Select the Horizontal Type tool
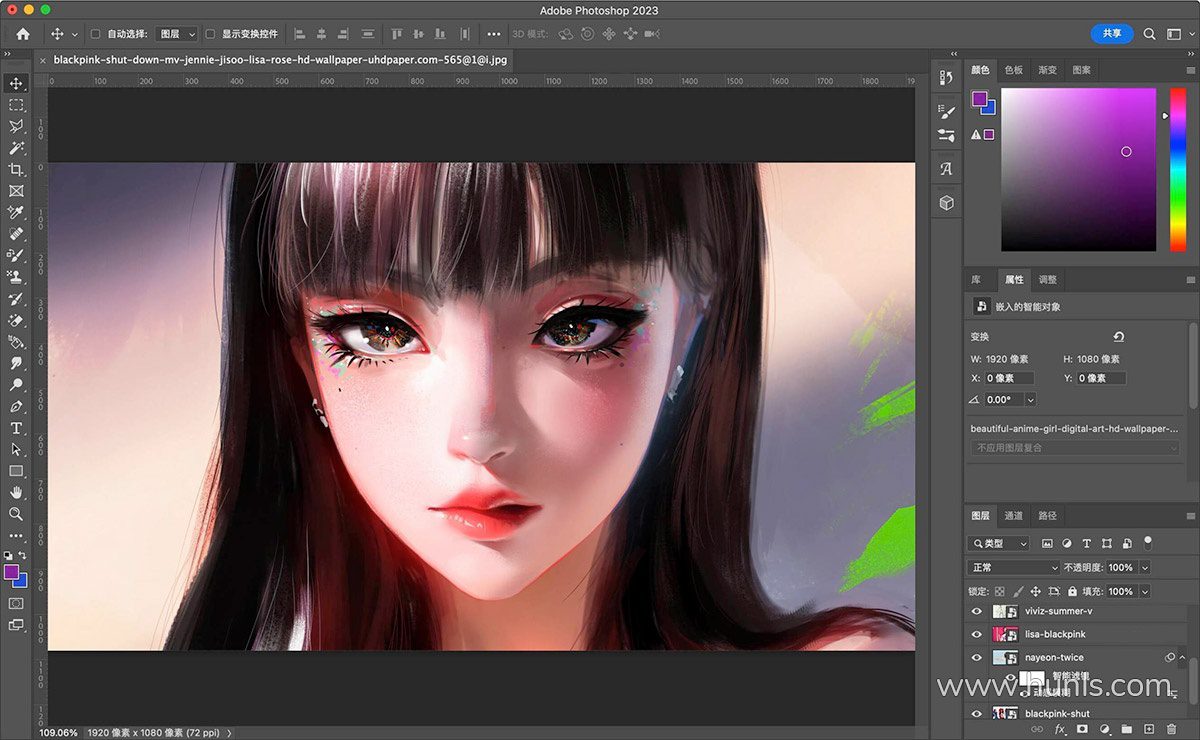1200x740 pixels. point(16,428)
